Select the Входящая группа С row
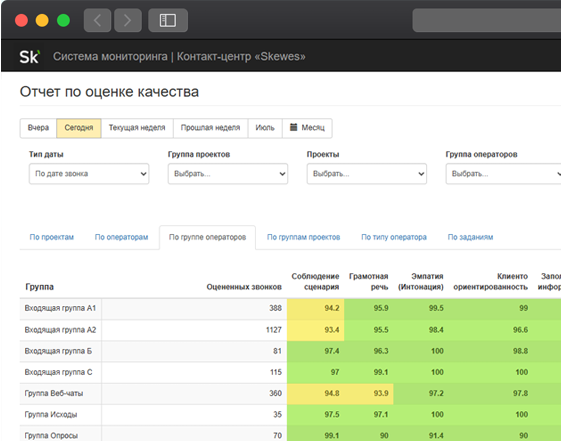The image size is (561, 441). tap(290, 372)
